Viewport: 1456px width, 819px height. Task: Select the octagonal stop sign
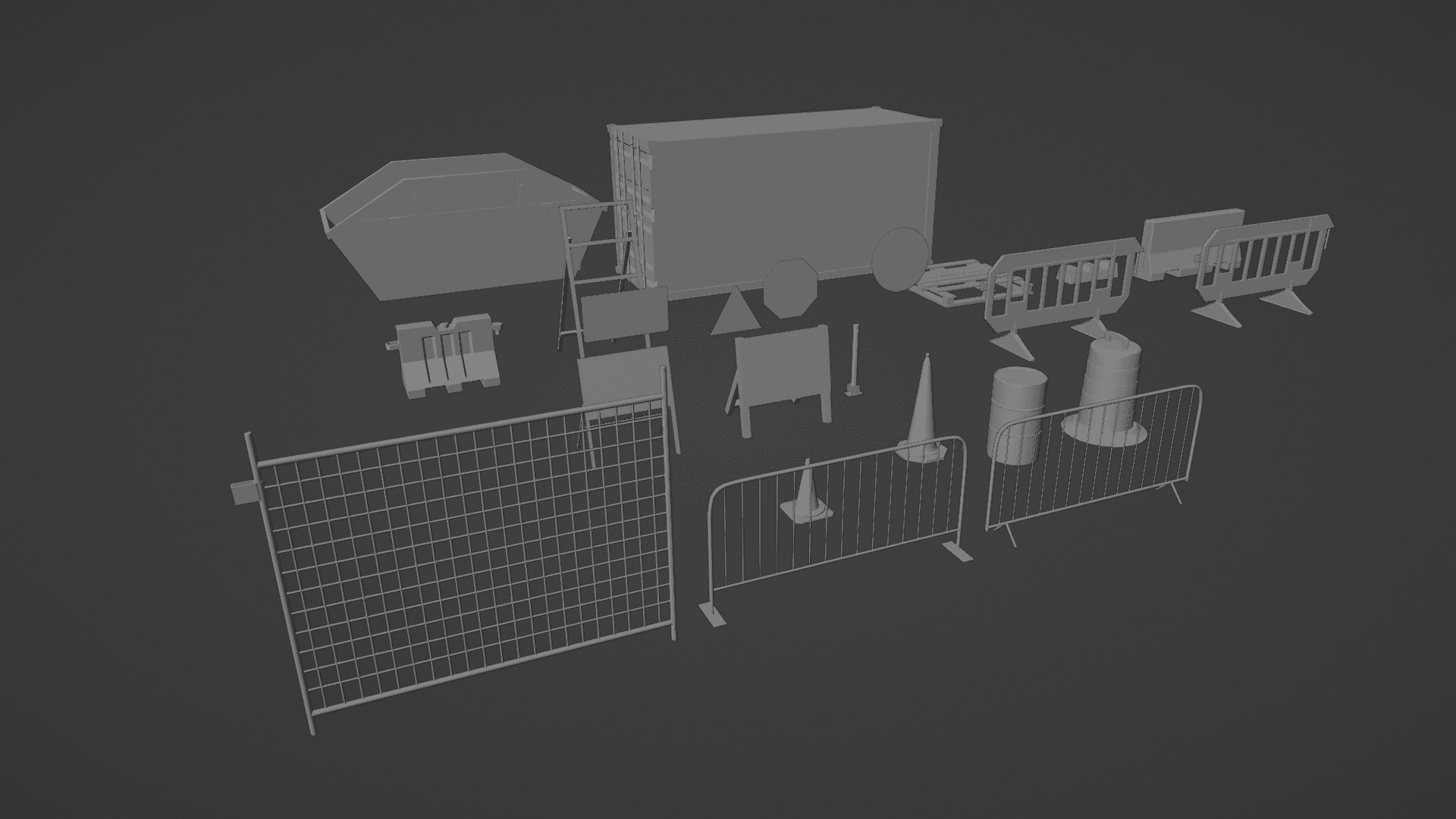[x=792, y=288]
